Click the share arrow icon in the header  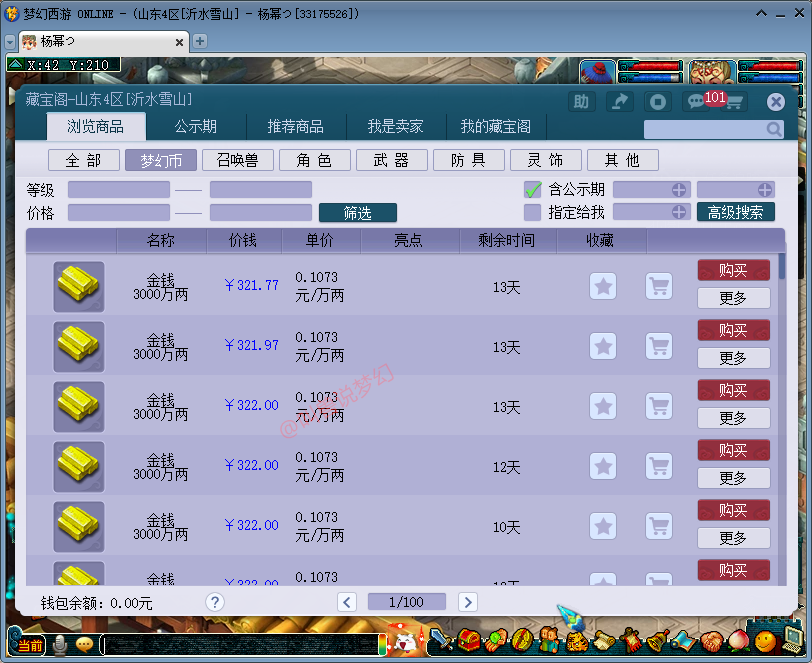coord(619,102)
